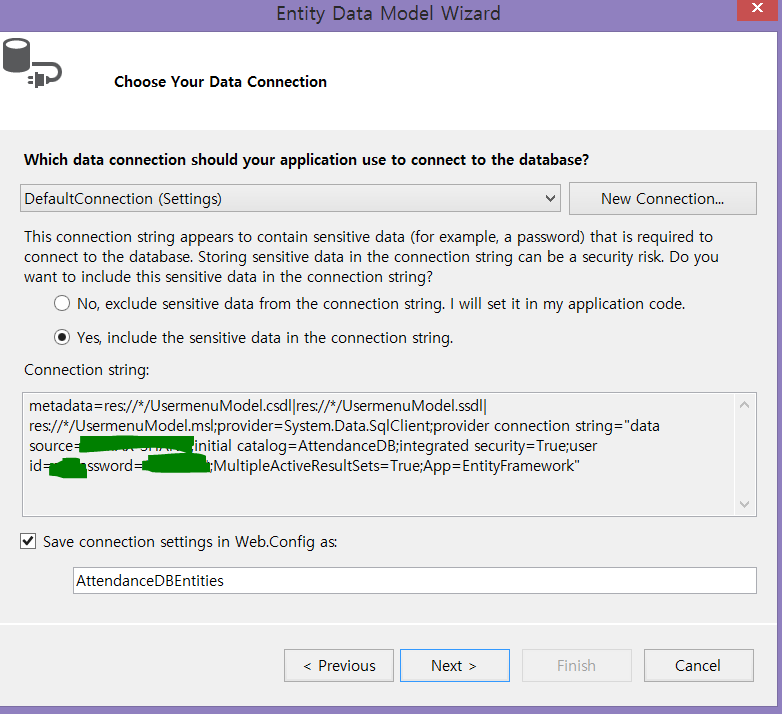Click the greyed-out Finish button

click(x=576, y=666)
